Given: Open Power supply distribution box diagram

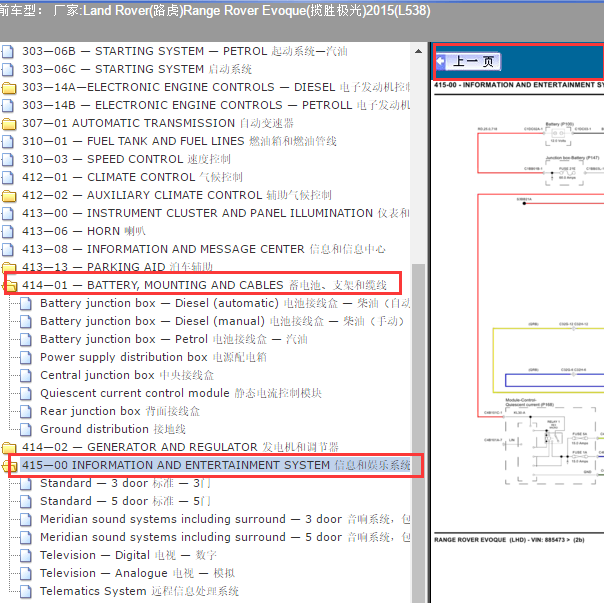Looking at the screenshot, I should [x=153, y=357].
